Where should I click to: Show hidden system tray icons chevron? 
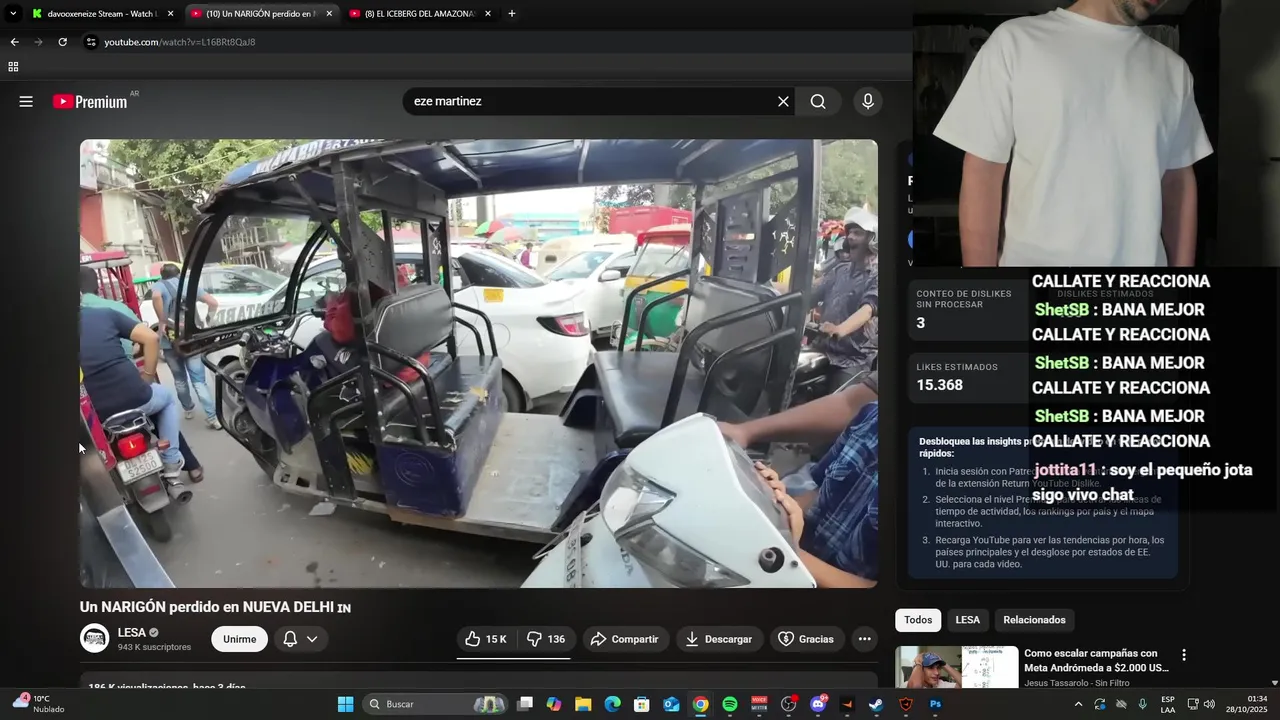[1078, 704]
